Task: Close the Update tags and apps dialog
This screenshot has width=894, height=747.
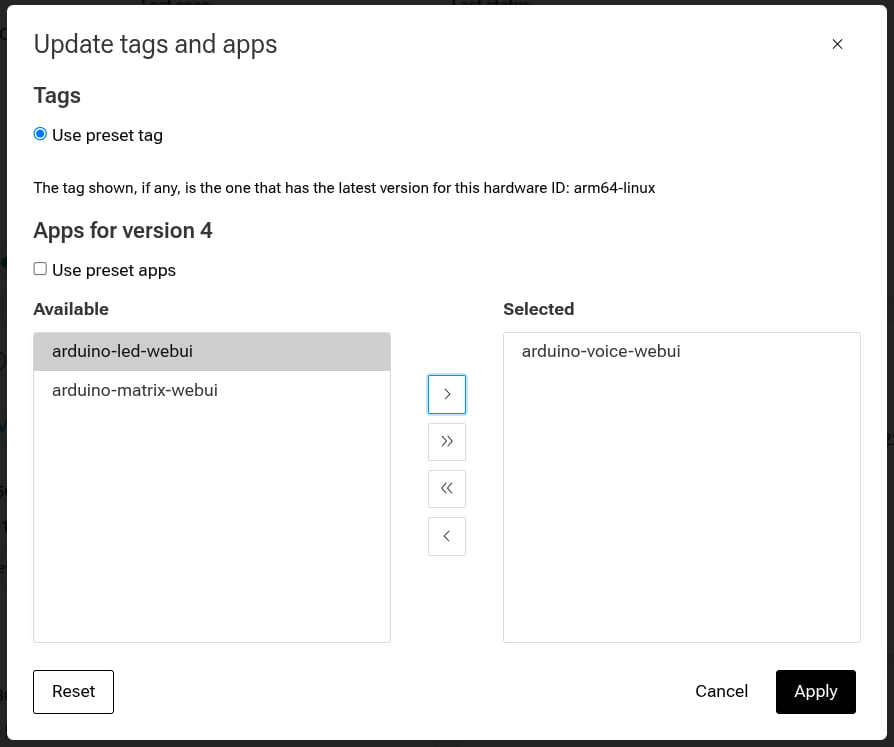Action: [x=837, y=44]
